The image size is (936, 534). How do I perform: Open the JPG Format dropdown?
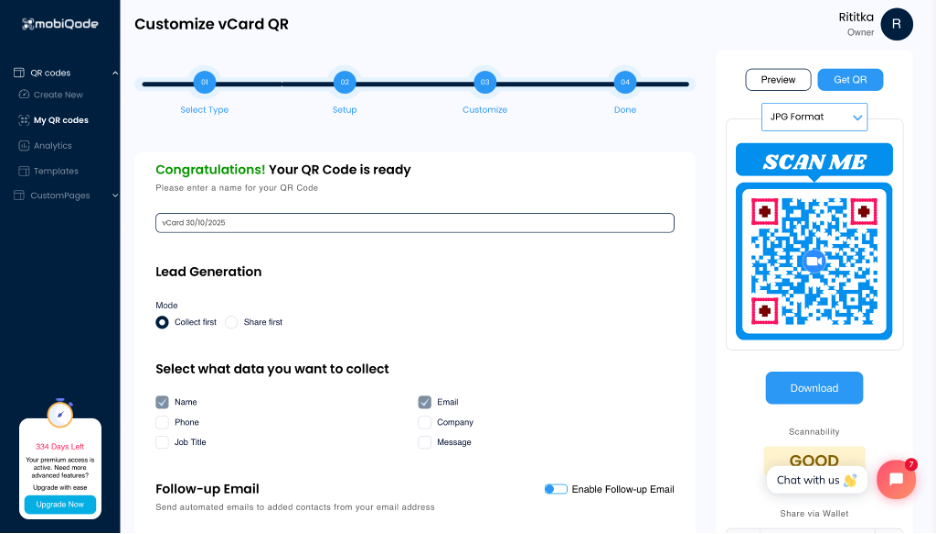coord(814,117)
